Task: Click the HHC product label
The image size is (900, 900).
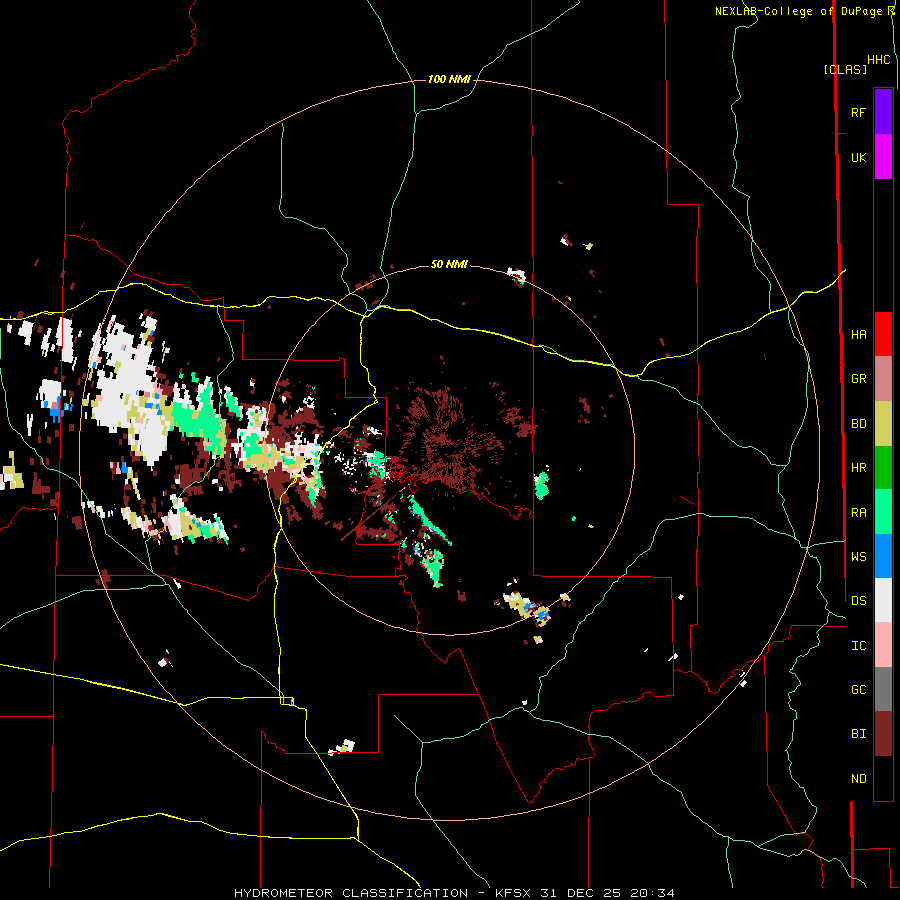Action: click(x=878, y=60)
